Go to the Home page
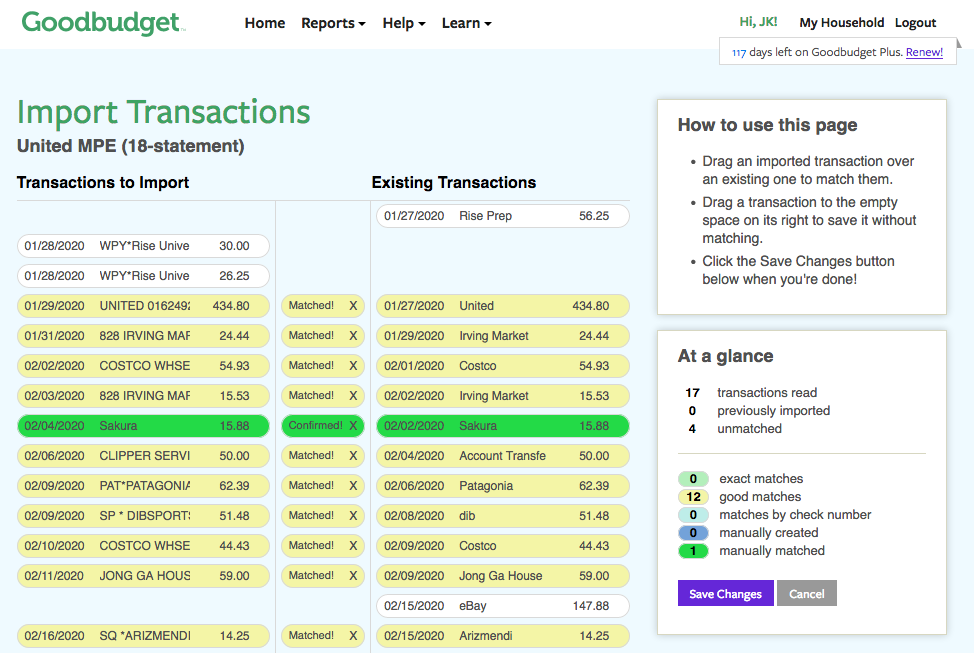This screenshot has height=653, width=974. tap(265, 23)
